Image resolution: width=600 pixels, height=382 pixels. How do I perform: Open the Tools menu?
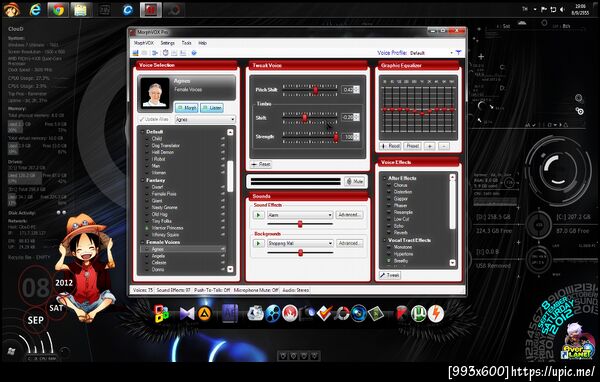click(186, 43)
